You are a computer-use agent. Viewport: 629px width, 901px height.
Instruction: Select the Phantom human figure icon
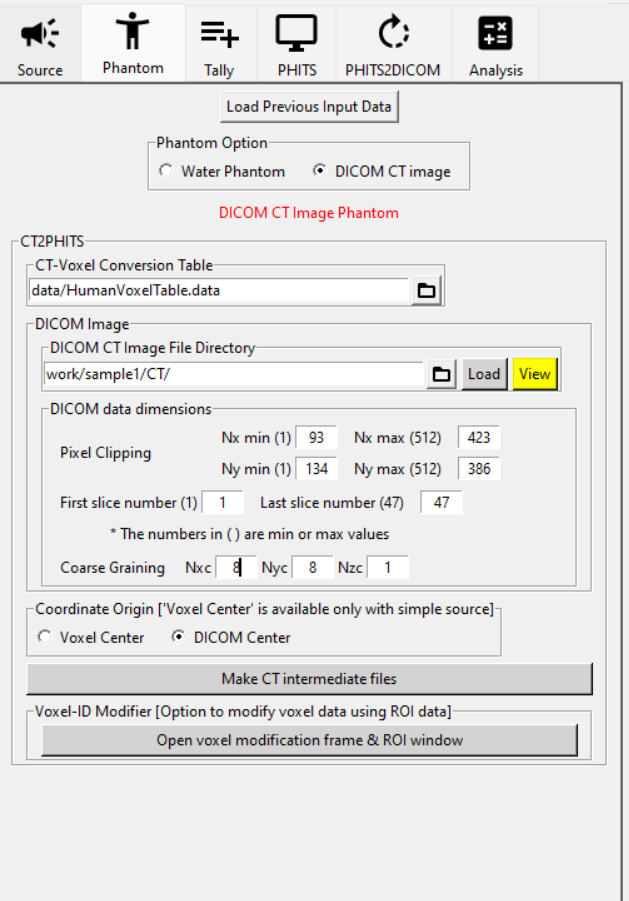coord(133,31)
